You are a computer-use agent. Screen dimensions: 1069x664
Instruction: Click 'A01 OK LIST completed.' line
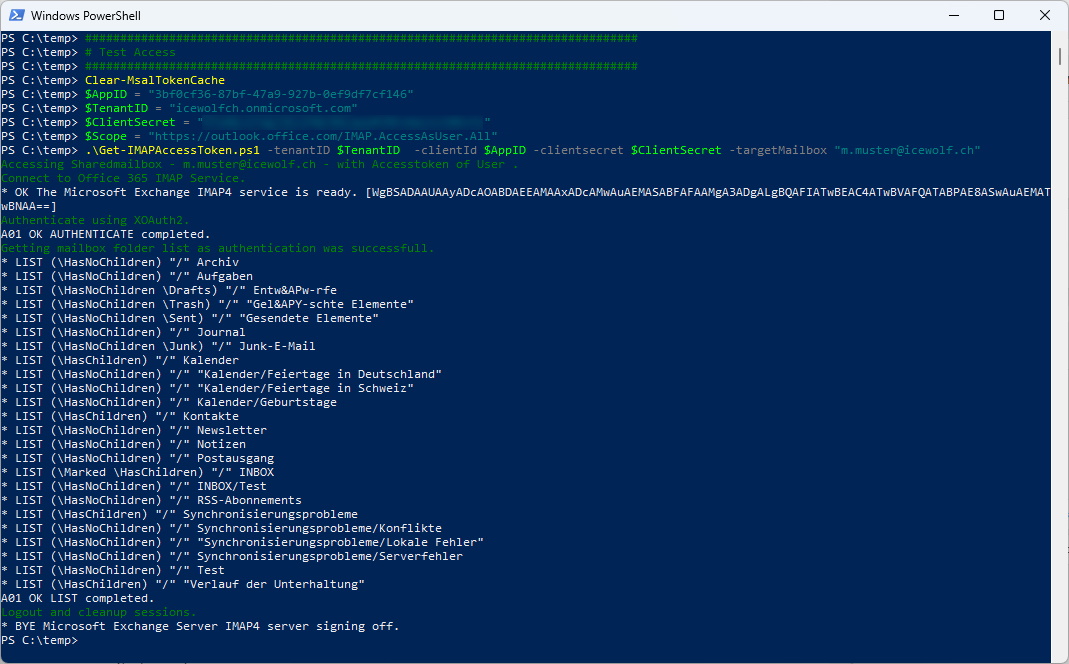tap(78, 598)
